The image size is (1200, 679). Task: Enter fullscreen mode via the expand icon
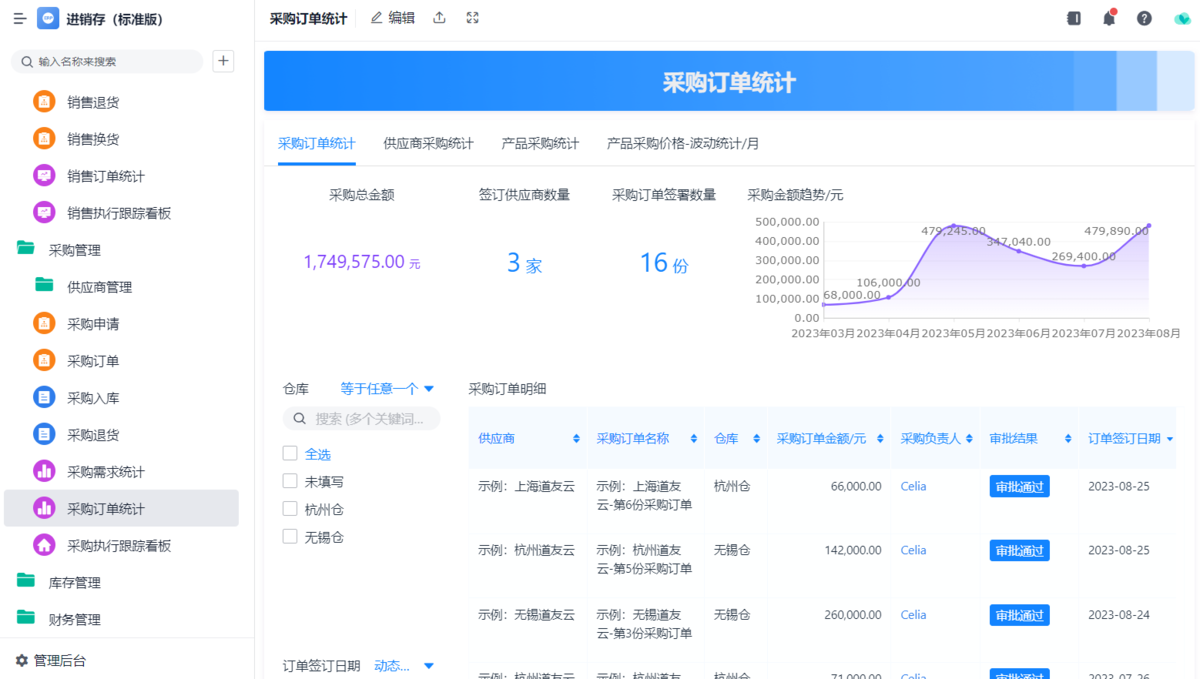tap(473, 18)
